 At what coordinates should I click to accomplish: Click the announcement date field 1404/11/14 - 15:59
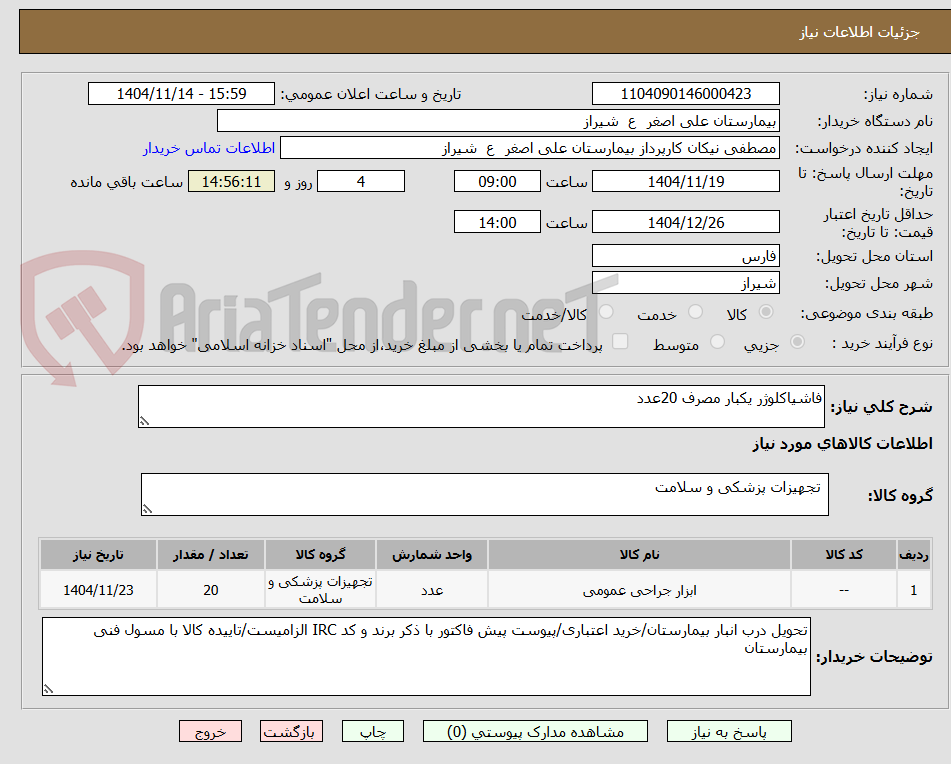[181, 94]
